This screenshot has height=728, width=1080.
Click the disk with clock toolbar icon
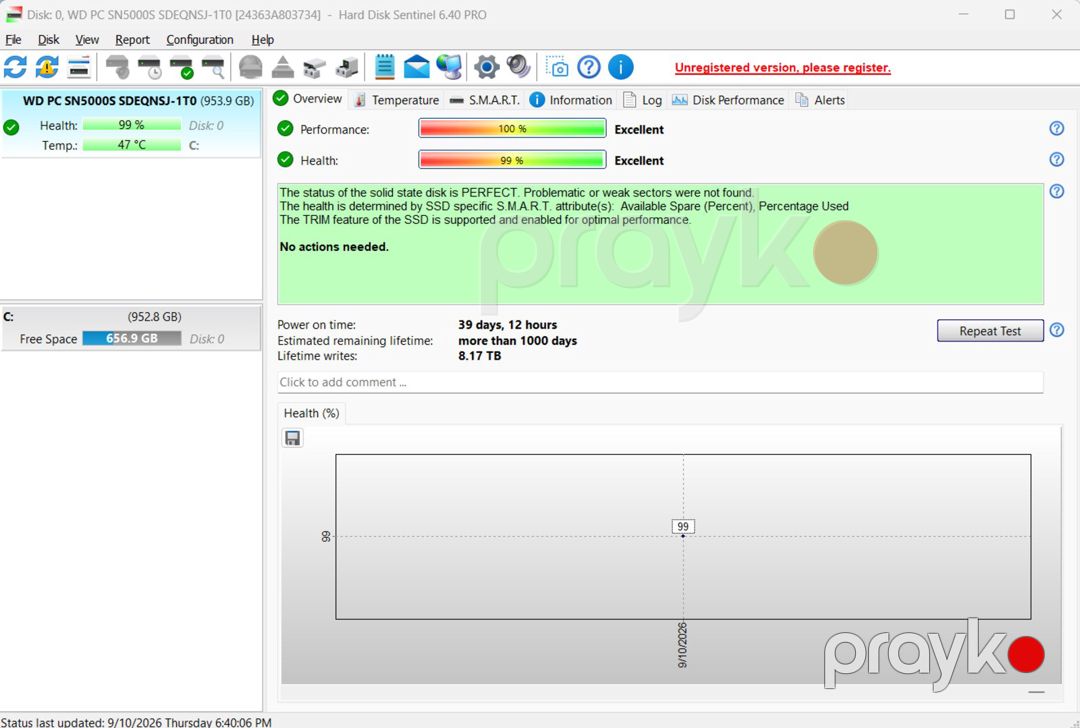pyautogui.click(x=149, y=67)
